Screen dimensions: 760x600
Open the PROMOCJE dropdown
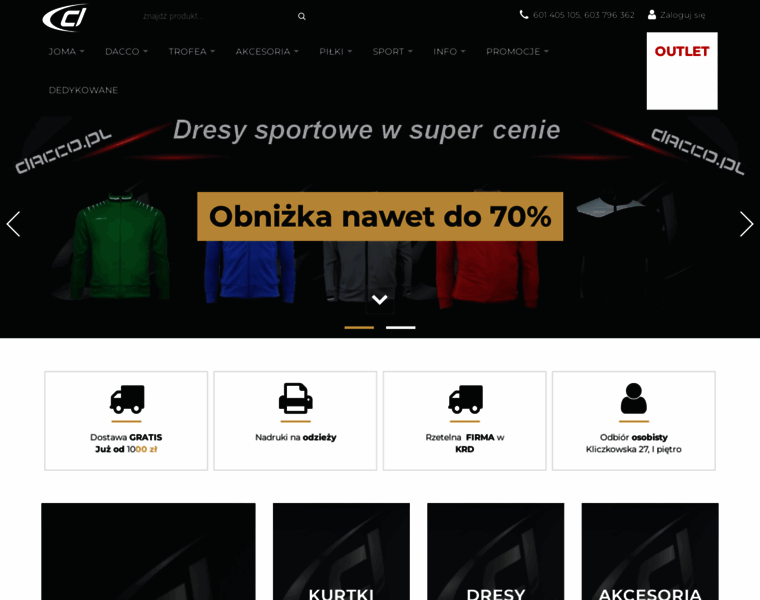click(x=517, y=51)
